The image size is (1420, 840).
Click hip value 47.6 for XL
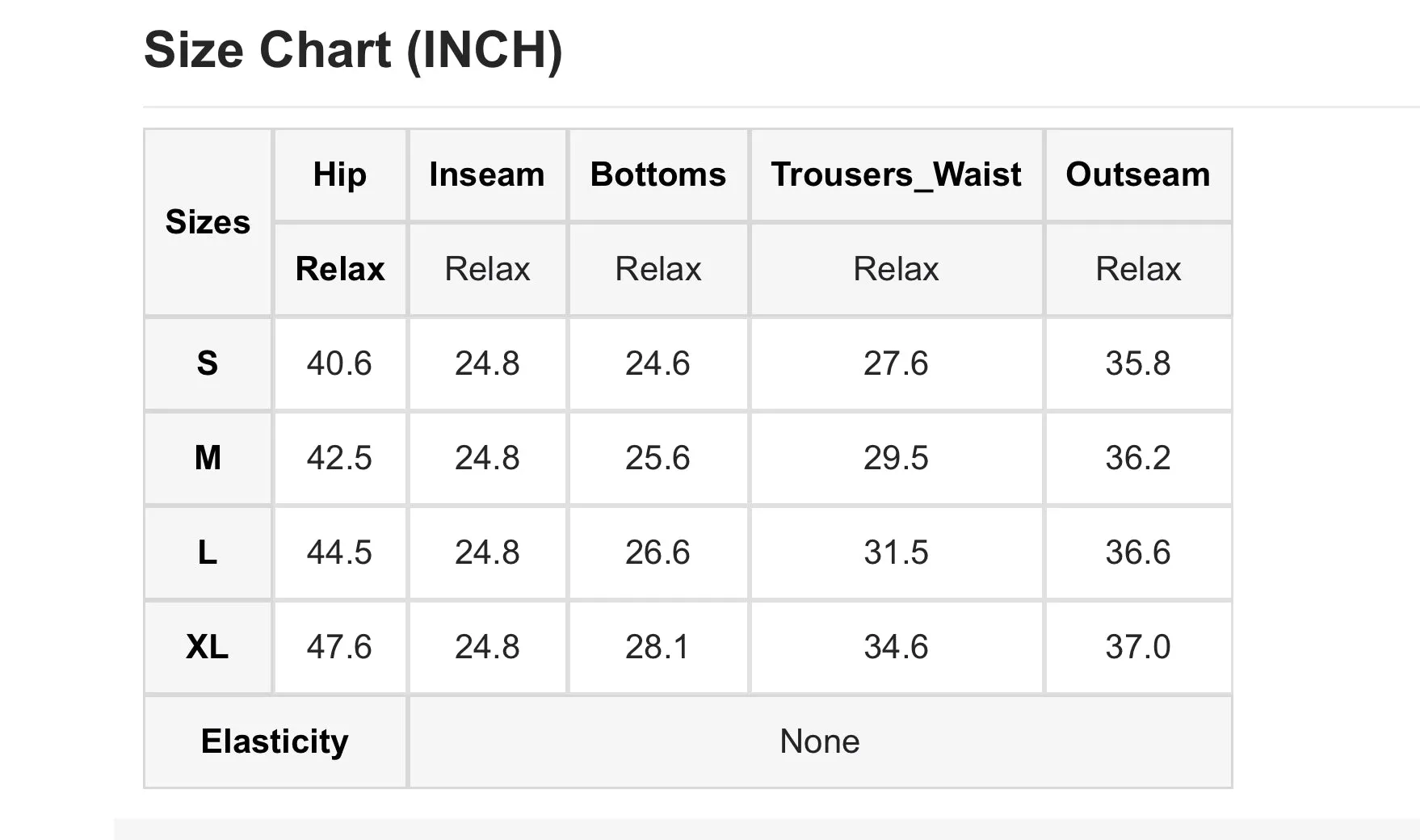[340, 647]
